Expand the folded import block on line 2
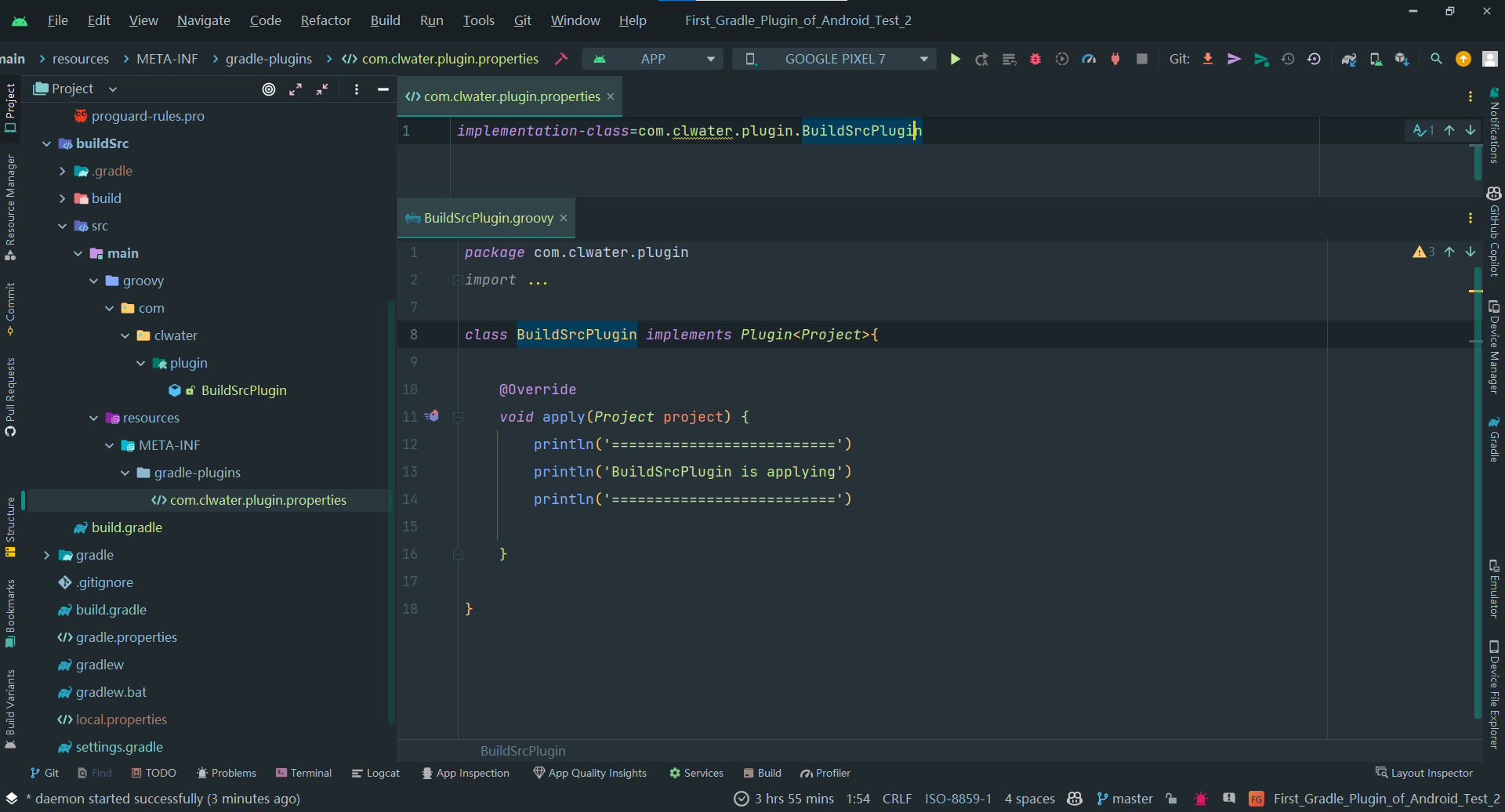1505x812 pixels. pyautogui.click(x=458, y=280)
